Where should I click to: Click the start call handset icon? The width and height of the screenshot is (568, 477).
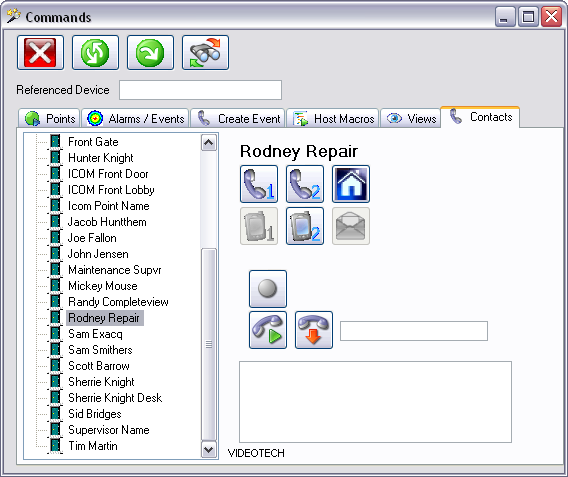[268, 330]
